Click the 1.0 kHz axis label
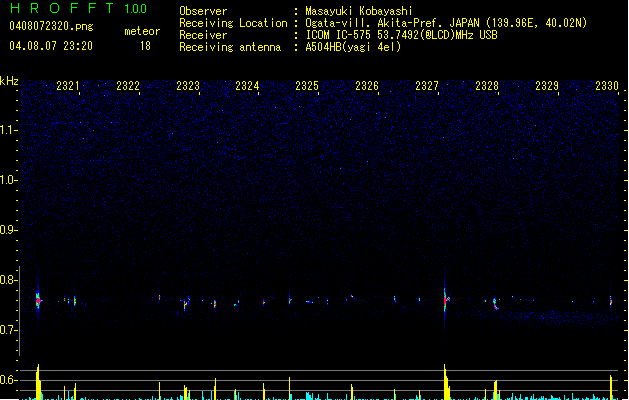The width and height of the screenshot is (629, 400). click(x=8, y=180)
